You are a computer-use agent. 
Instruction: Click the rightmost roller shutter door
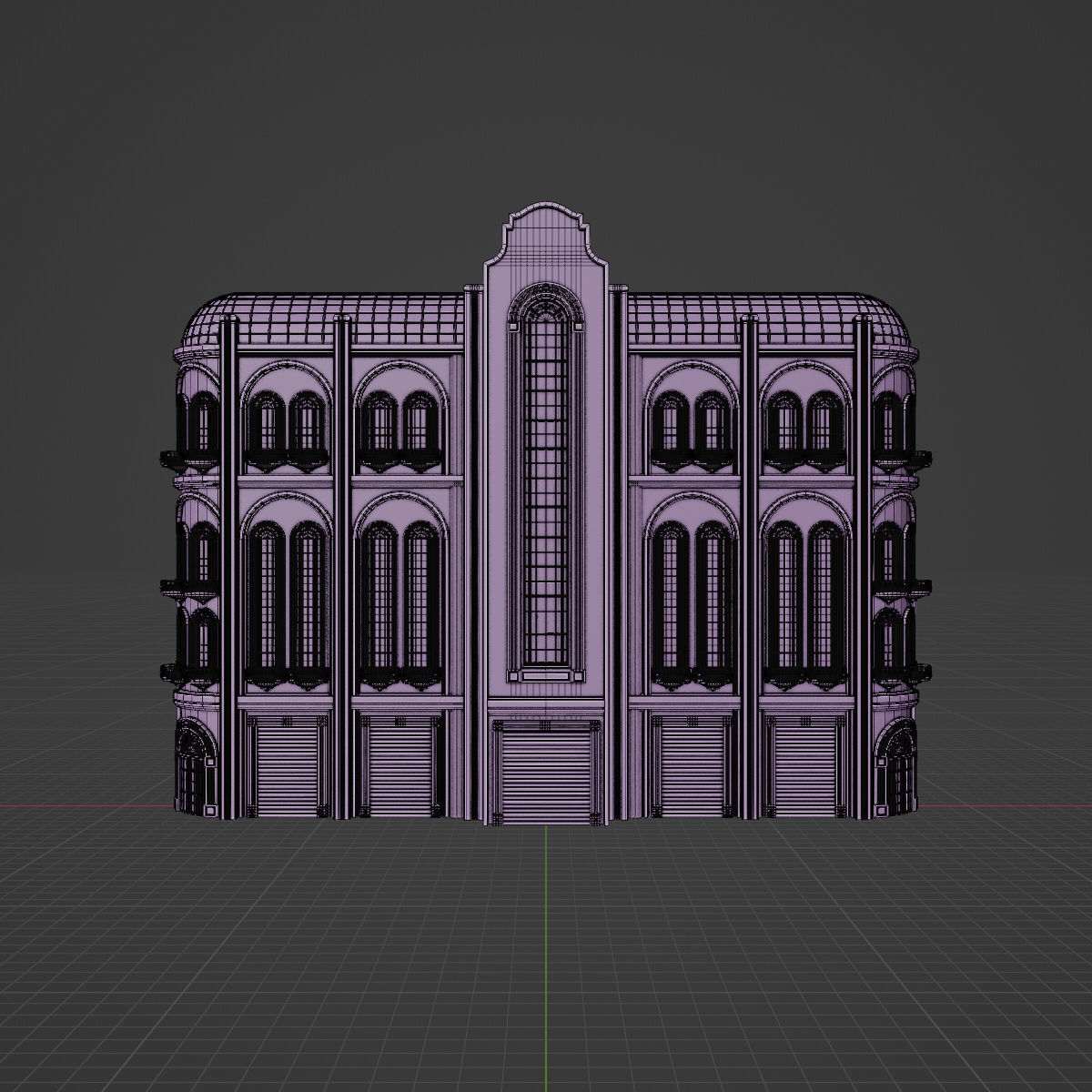point(805,764)
